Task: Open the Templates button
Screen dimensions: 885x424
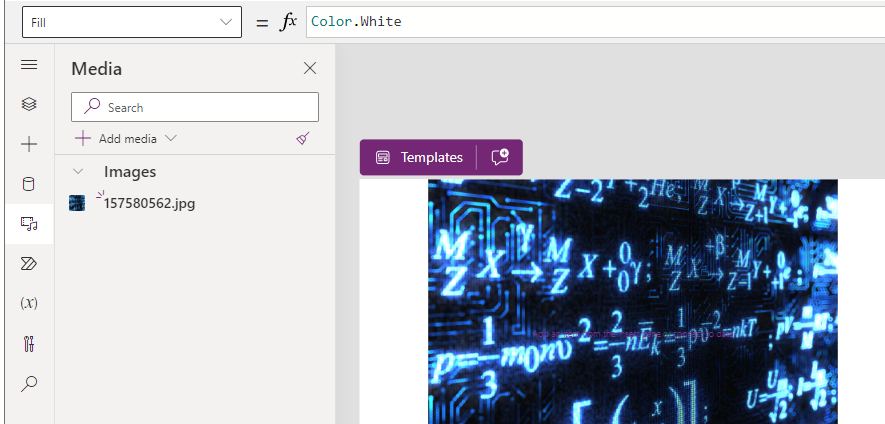Action: [x=419, y=158]
